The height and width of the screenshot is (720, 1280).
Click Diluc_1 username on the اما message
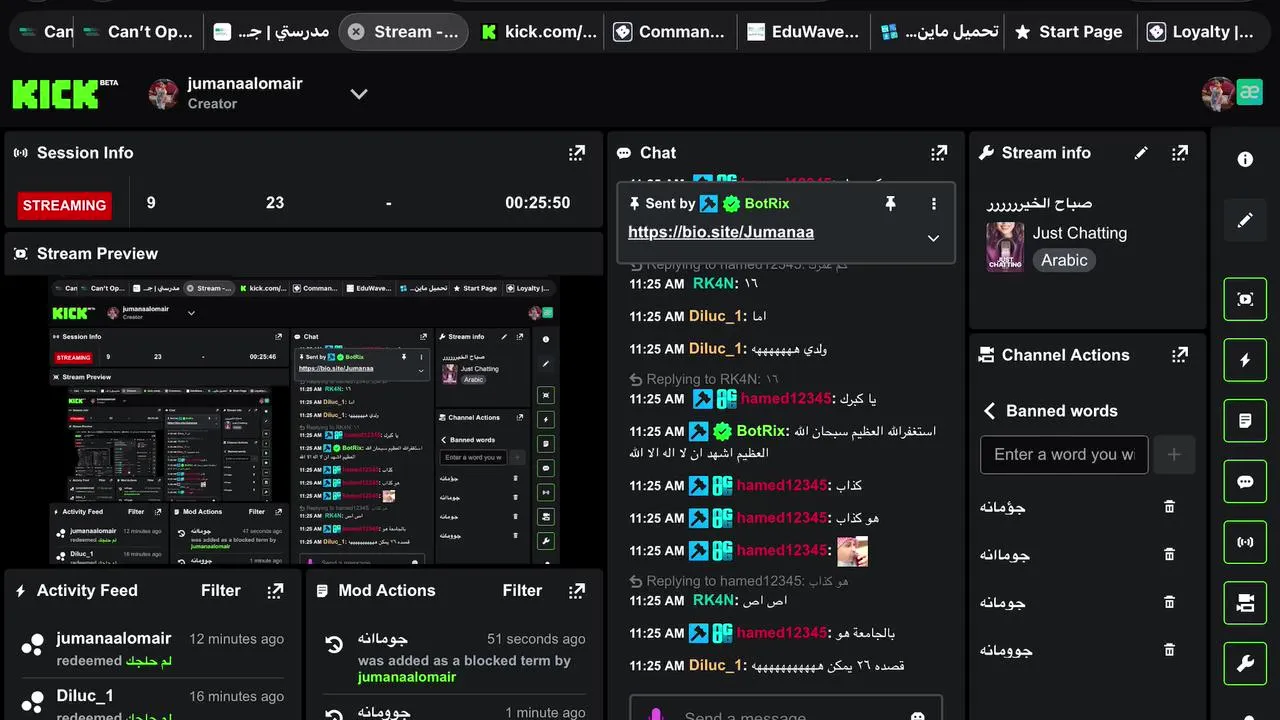716,316
